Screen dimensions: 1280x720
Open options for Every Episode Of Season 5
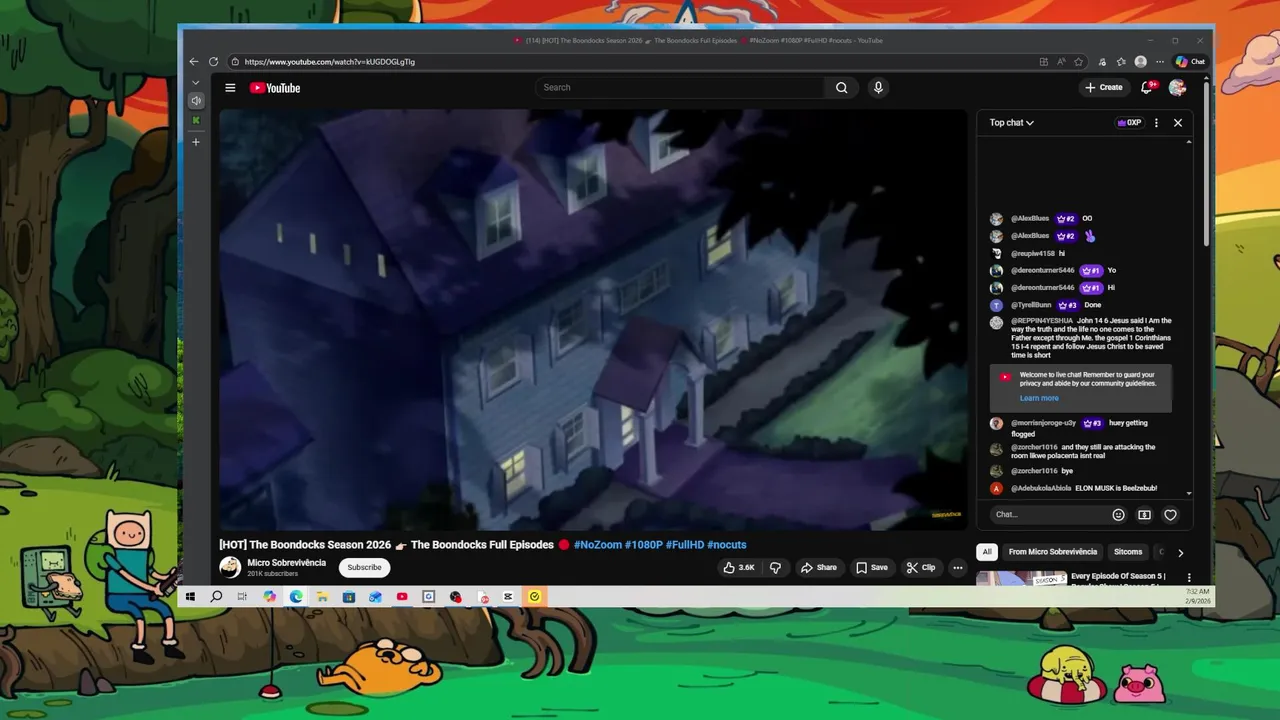coord(1189,577)
